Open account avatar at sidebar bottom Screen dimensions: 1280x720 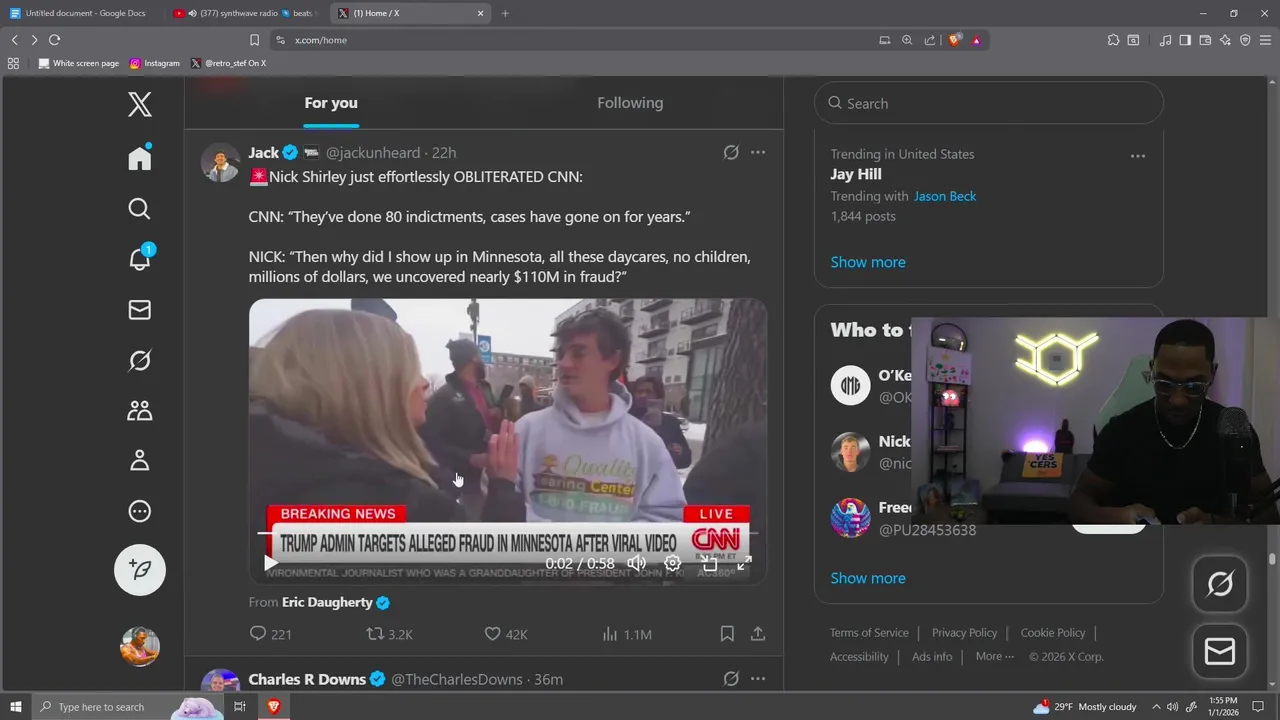(140, 646)
